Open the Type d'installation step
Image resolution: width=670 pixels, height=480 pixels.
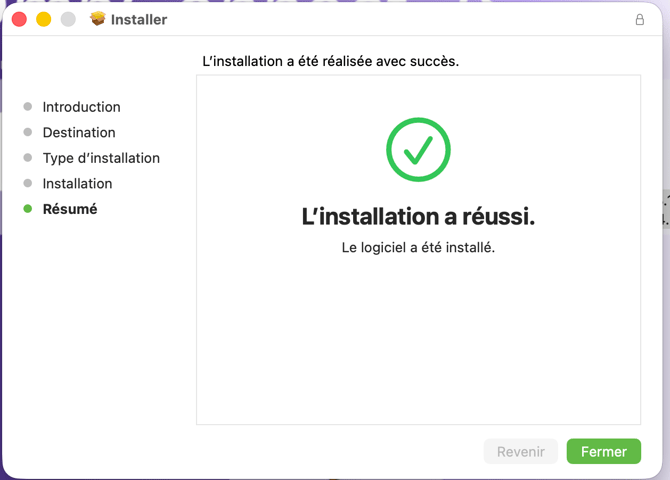coord(101,158)
